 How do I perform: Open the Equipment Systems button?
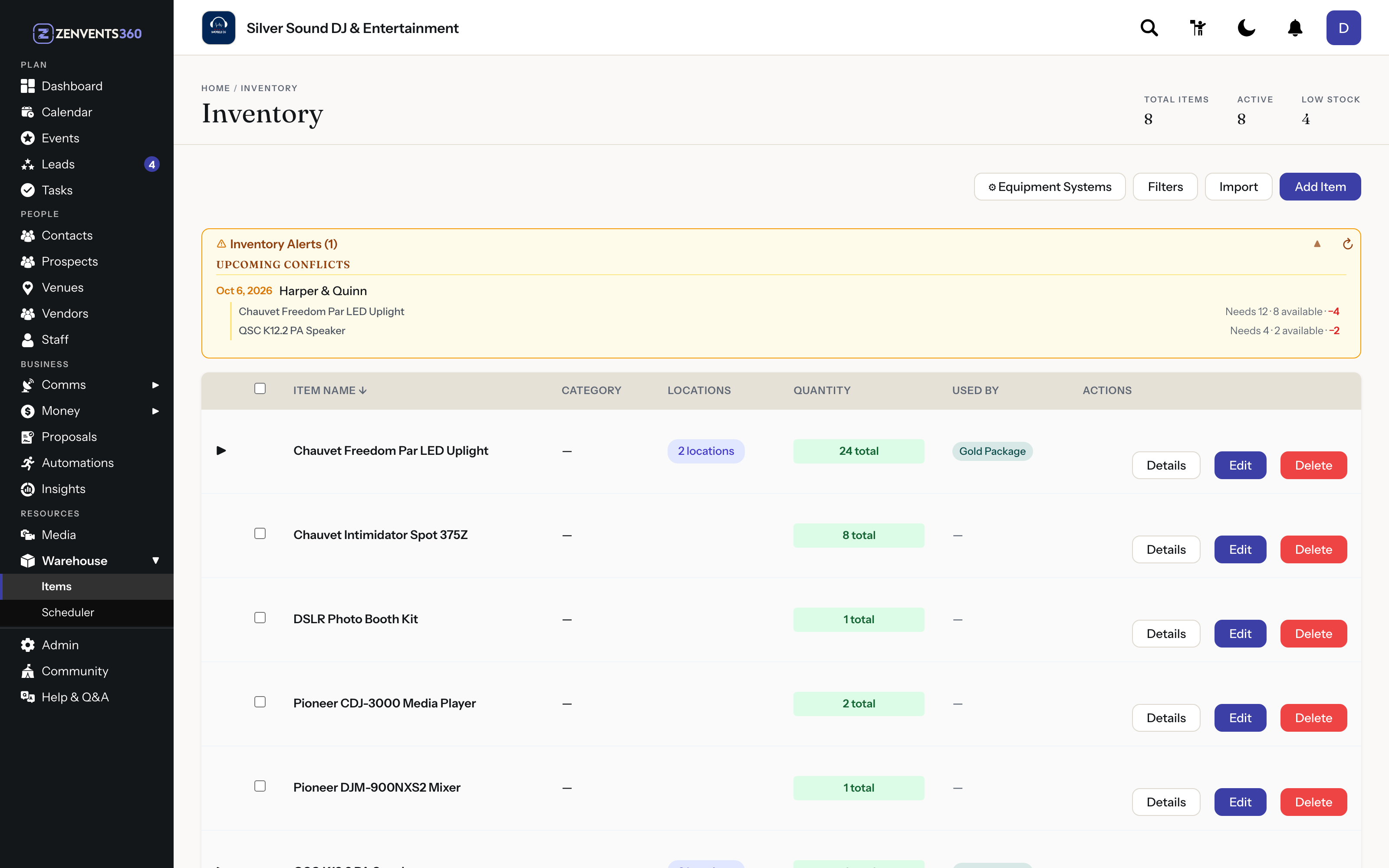click(1049, 187)
